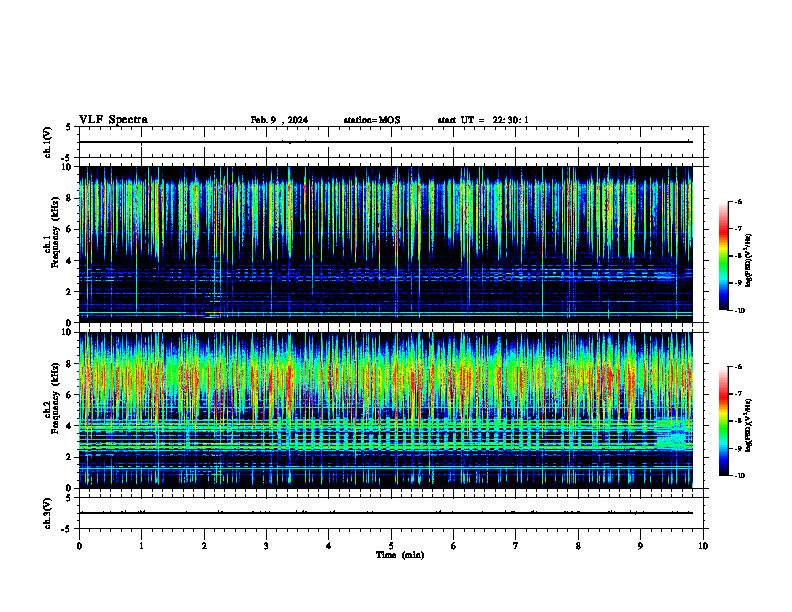Click "-8" on the ch.1 colorbar
This screenshot has width=792, height=612.
pos(738,256)
